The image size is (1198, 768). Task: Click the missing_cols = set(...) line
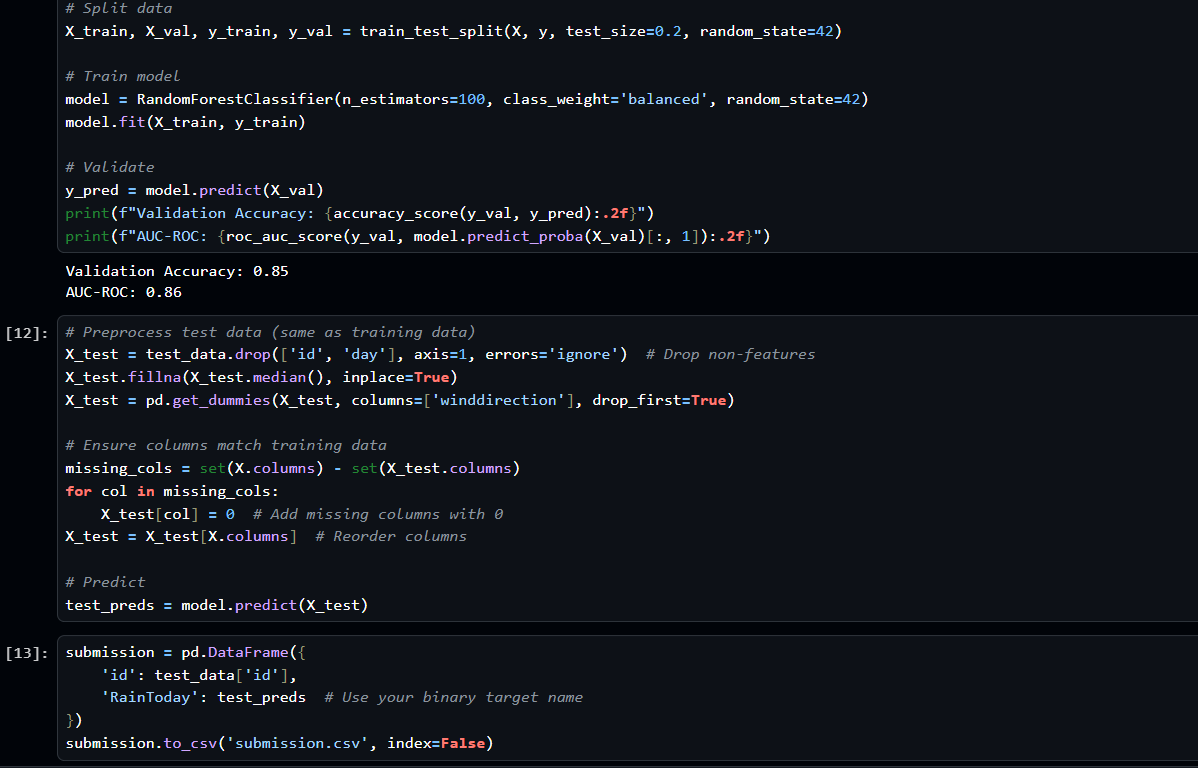coord(292,468)
